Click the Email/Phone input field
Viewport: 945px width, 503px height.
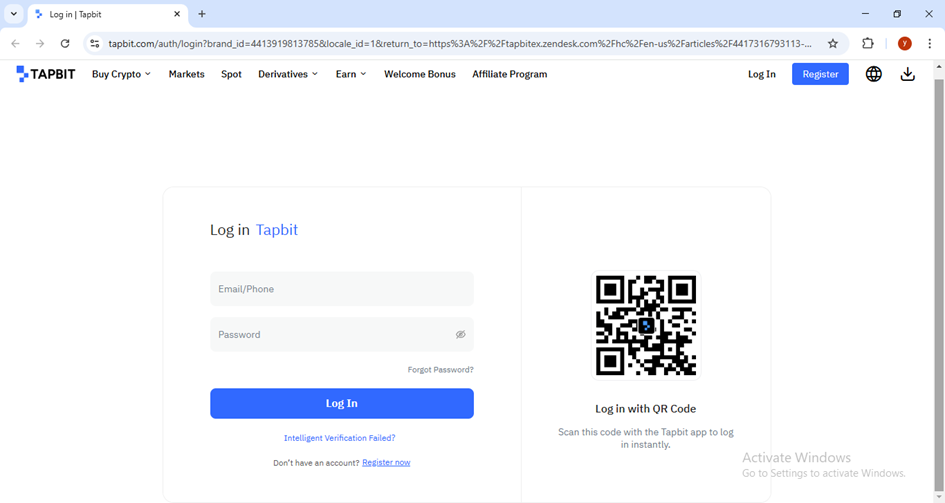(x=341, y=289)
